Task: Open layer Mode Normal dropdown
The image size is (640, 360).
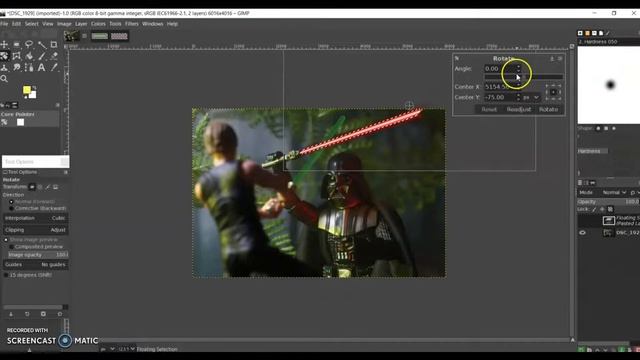Action: click(614, 192)
